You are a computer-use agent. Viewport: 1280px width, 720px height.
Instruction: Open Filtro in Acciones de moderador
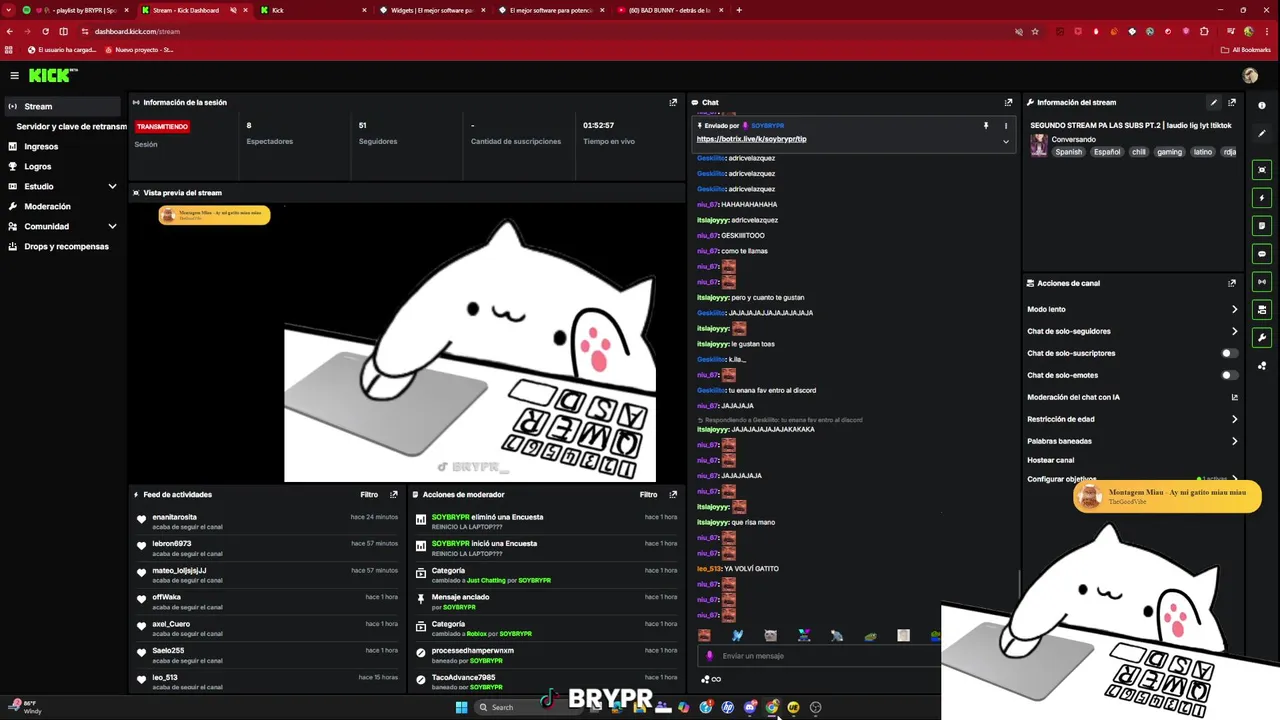(x=648, y=494)
